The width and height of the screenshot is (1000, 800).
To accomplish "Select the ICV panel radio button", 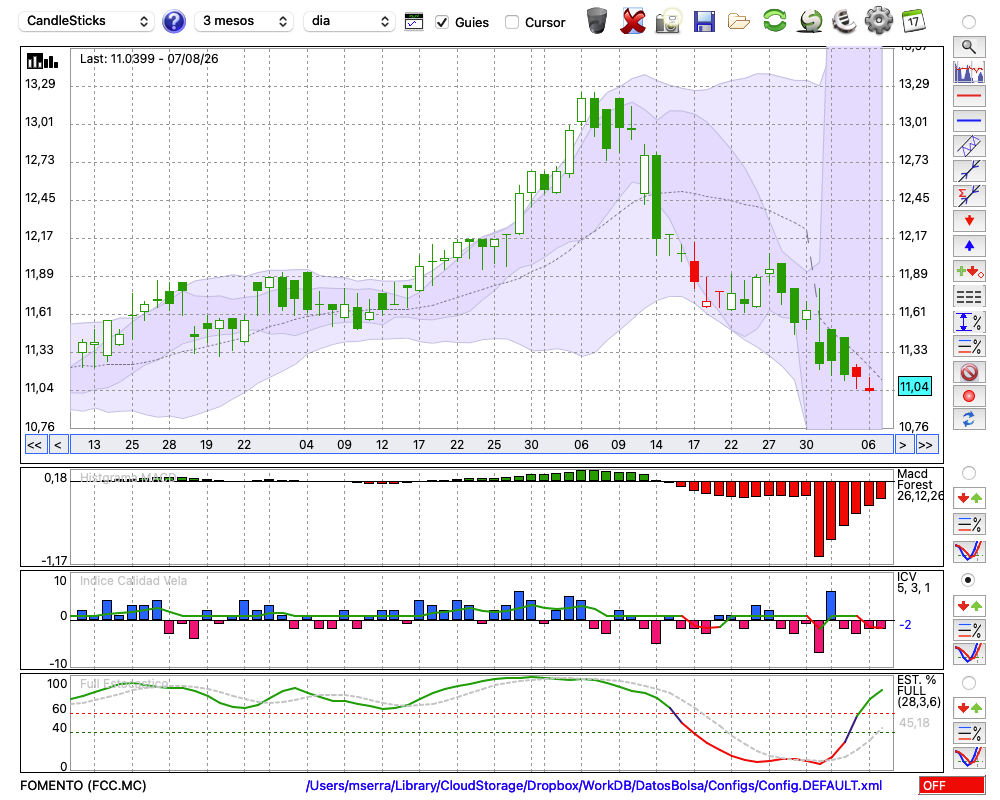I will (x=968, y=580).
